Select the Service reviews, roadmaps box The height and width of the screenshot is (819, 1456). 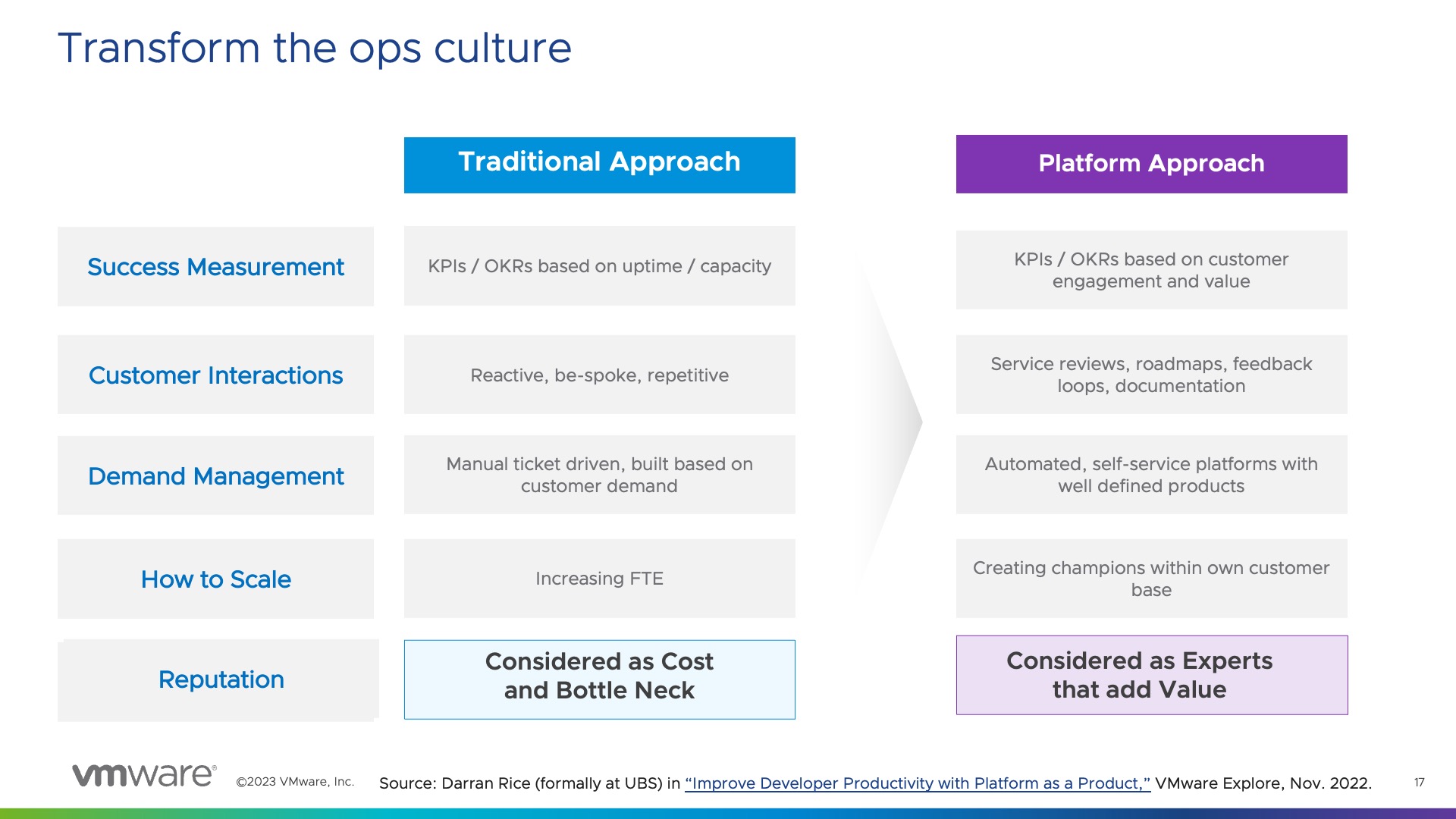[1151, 375]
